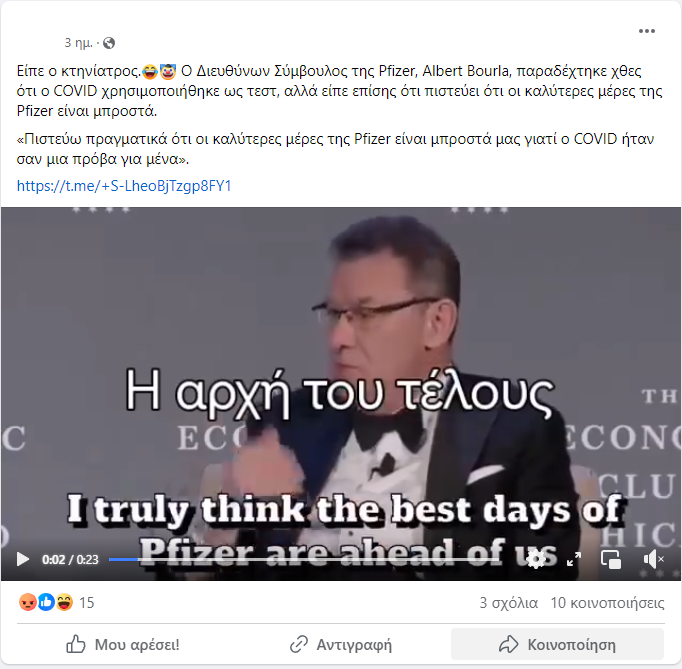Click the 3 ημ. post timestamp

tap(79, 43)
